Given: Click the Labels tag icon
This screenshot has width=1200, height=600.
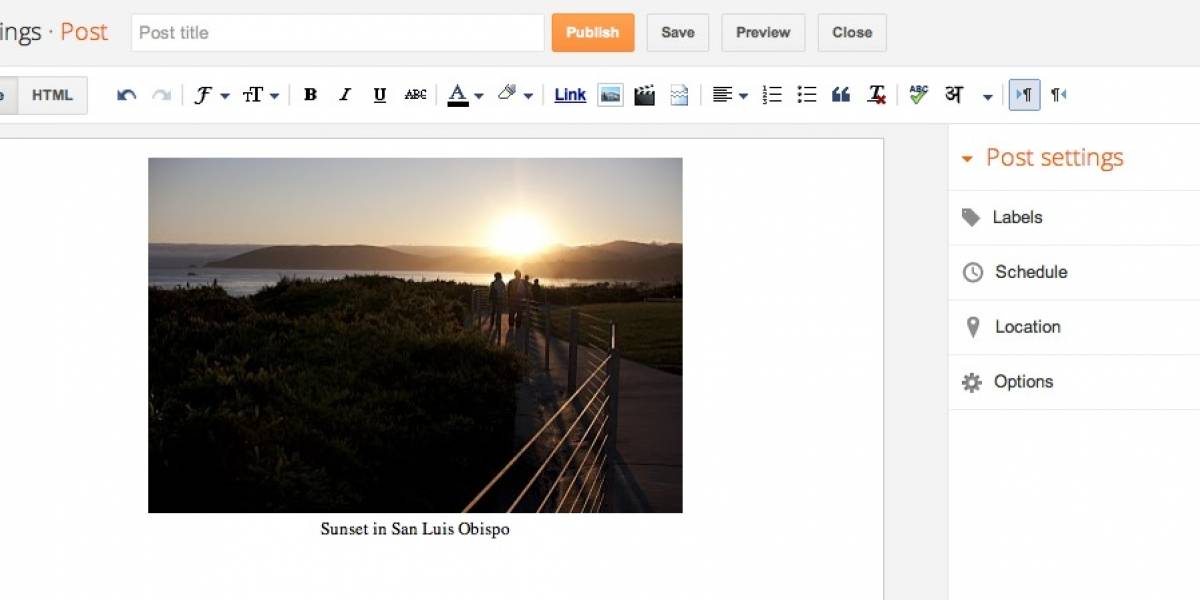Looking at the screenshot, I should click(x=971, y=217).
